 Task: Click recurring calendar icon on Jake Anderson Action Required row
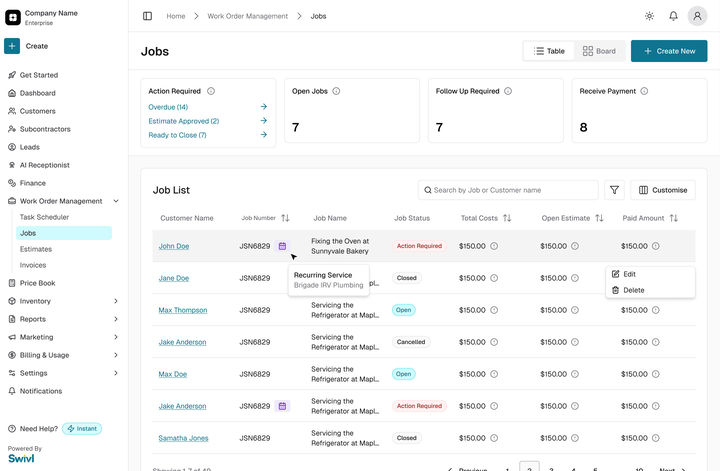point(282,406)
